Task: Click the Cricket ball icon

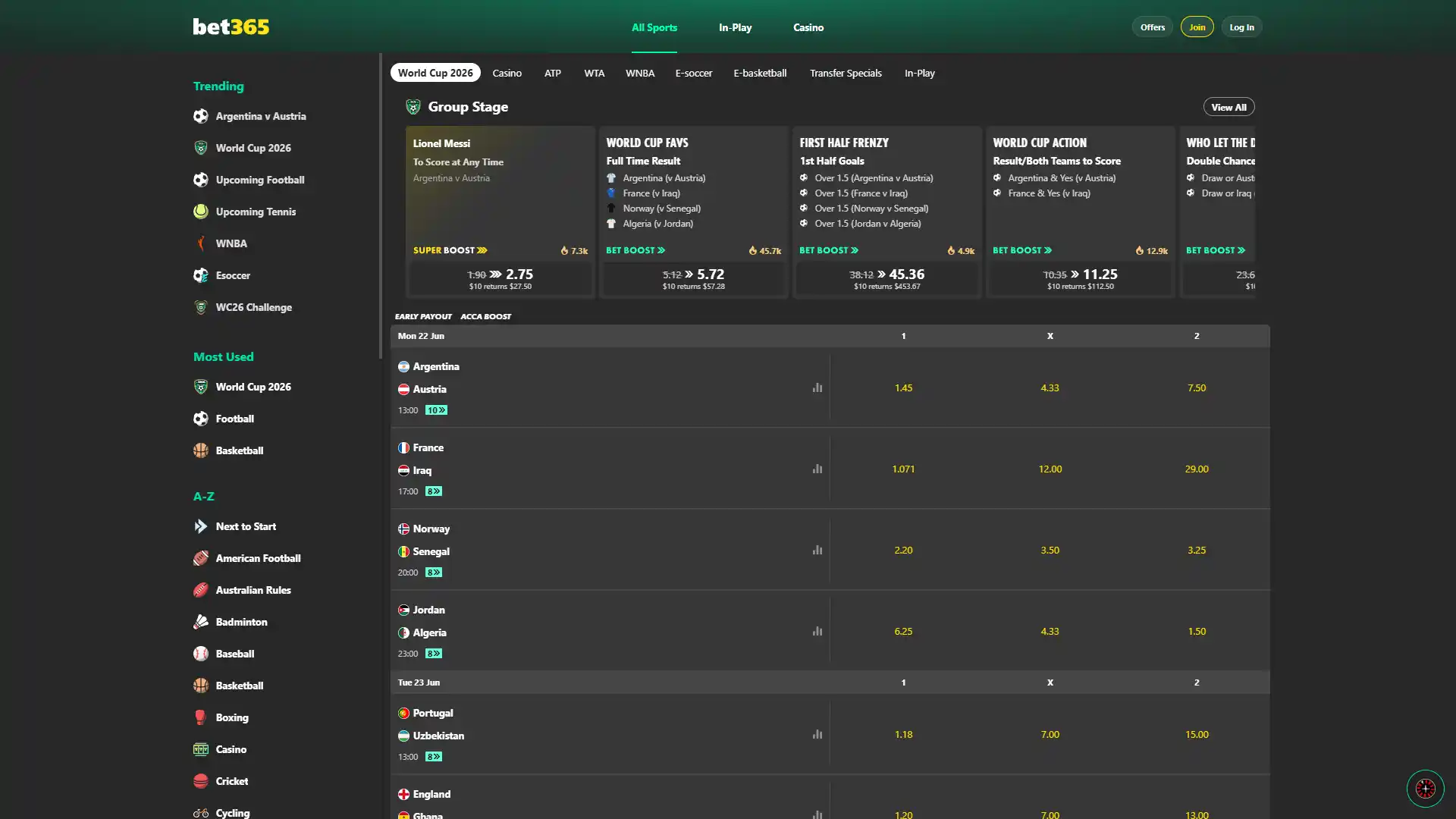Action: (200, 781)
